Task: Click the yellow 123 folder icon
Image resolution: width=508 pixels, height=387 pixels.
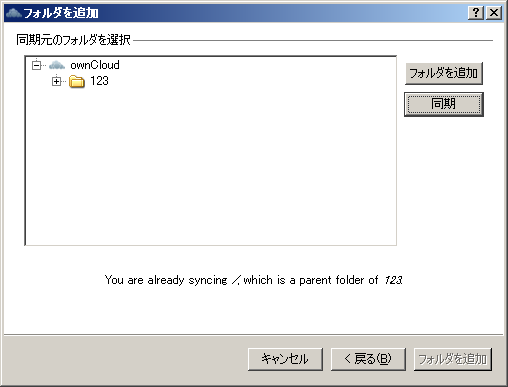Action: [x=77, y=81]
